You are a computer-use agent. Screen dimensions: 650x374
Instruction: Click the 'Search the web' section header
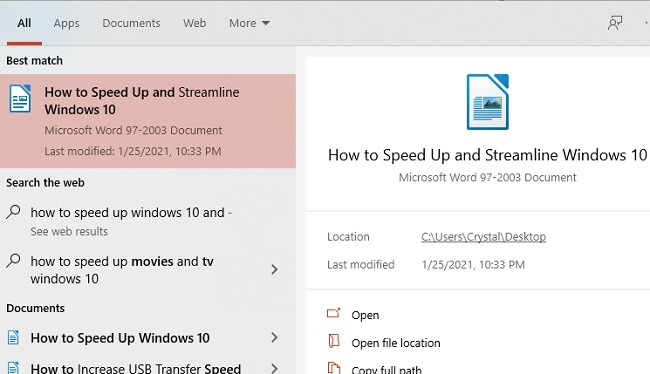click(x=45, y=183)
